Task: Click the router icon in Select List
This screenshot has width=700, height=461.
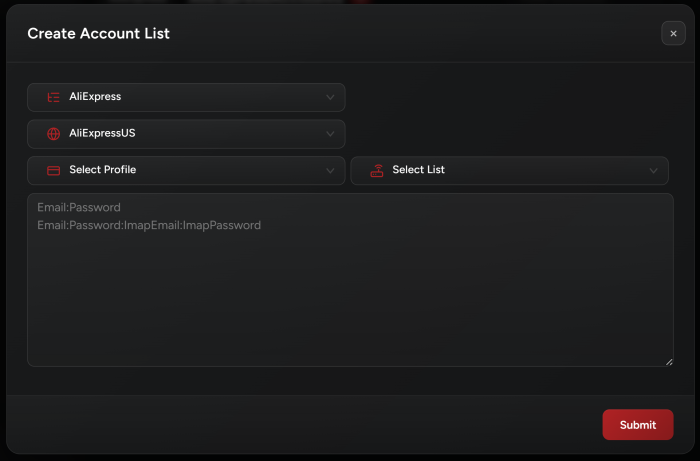Action: click(x=377, y=170)
